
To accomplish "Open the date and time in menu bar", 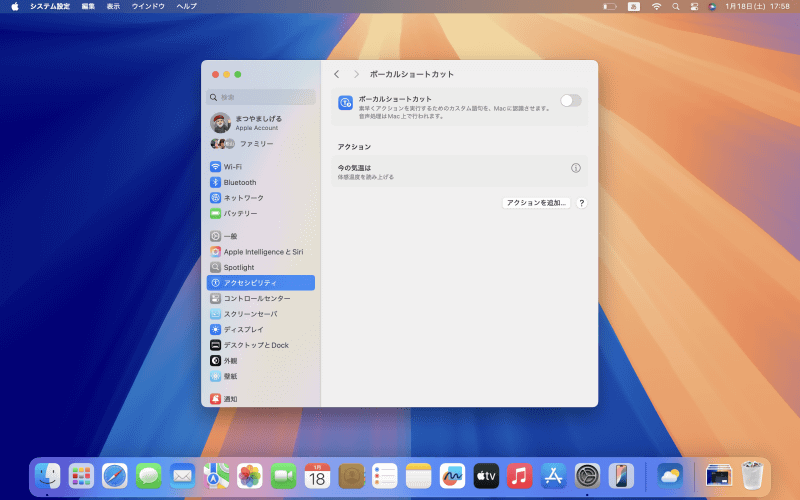I will click(757, 6).
